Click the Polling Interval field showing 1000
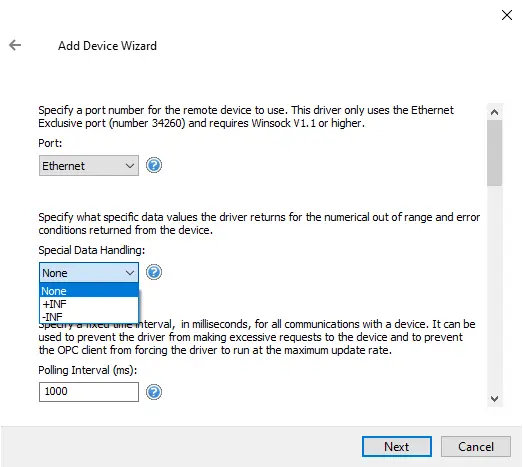 click(89, 392)
